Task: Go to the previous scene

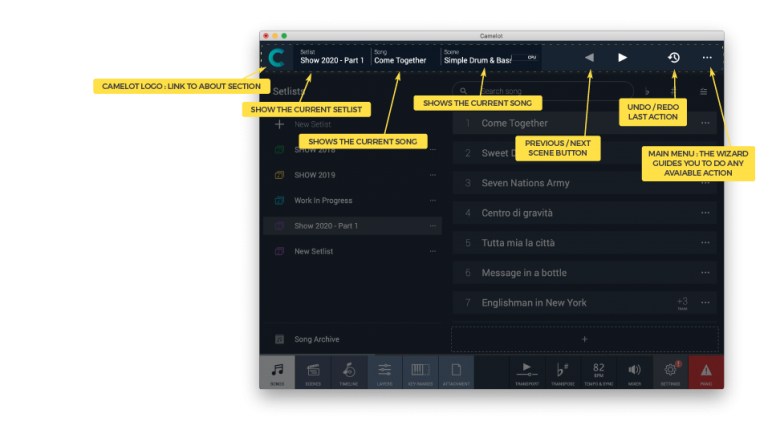Action: pyautogui.click(x=589, y=58)
